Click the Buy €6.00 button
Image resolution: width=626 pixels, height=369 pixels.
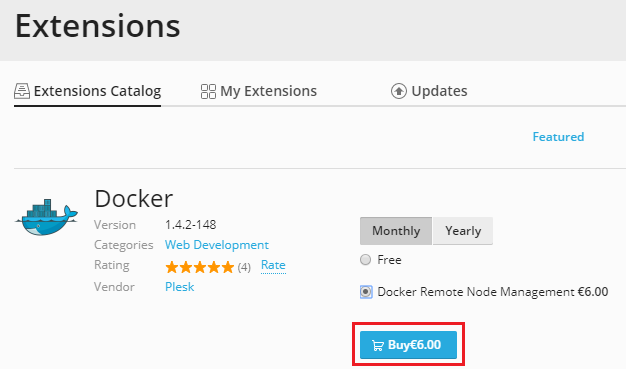tap(408, 345)
